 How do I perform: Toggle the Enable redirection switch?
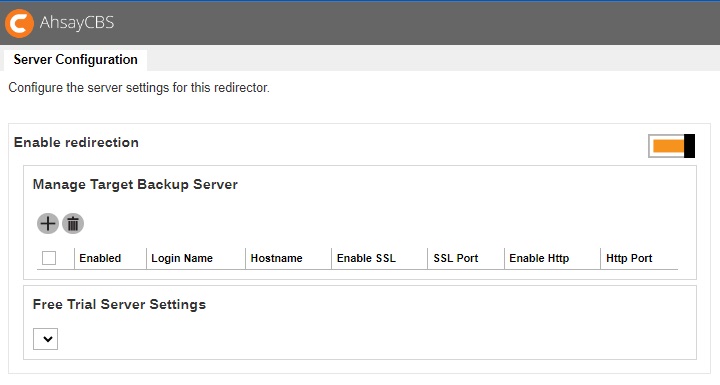[671, 146]
